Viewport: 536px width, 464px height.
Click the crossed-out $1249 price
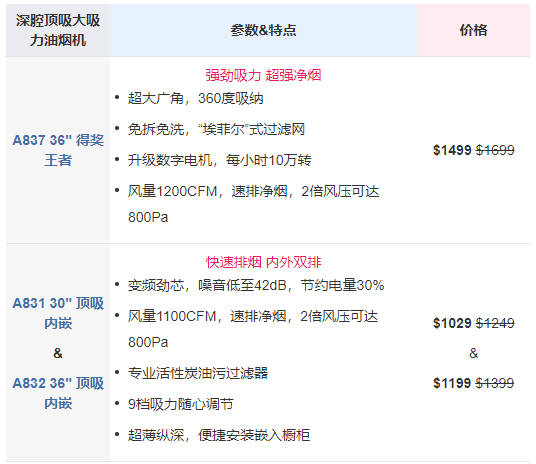tap(495, 323)
